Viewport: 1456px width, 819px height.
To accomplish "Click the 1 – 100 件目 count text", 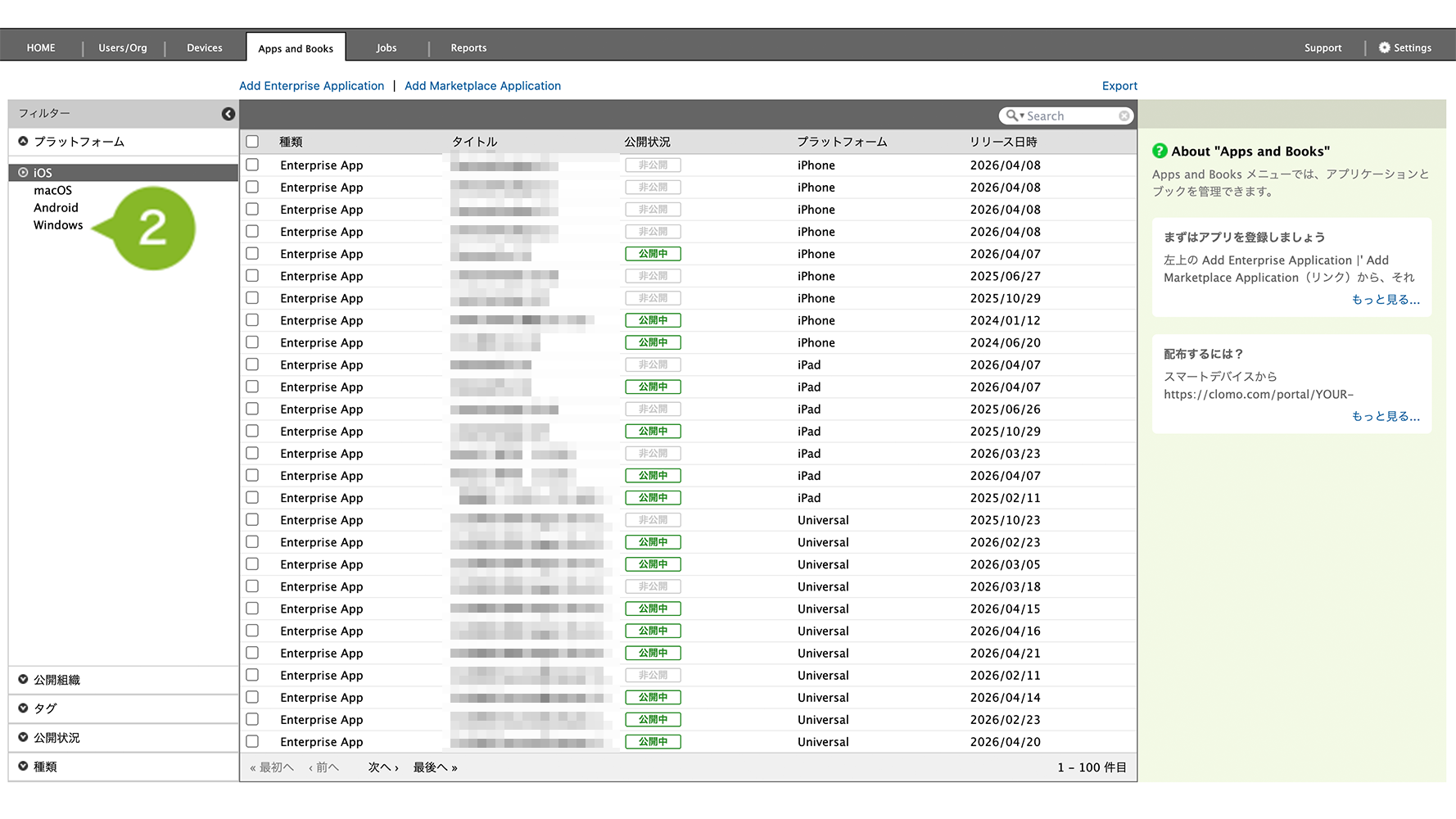I will 1092,767.
